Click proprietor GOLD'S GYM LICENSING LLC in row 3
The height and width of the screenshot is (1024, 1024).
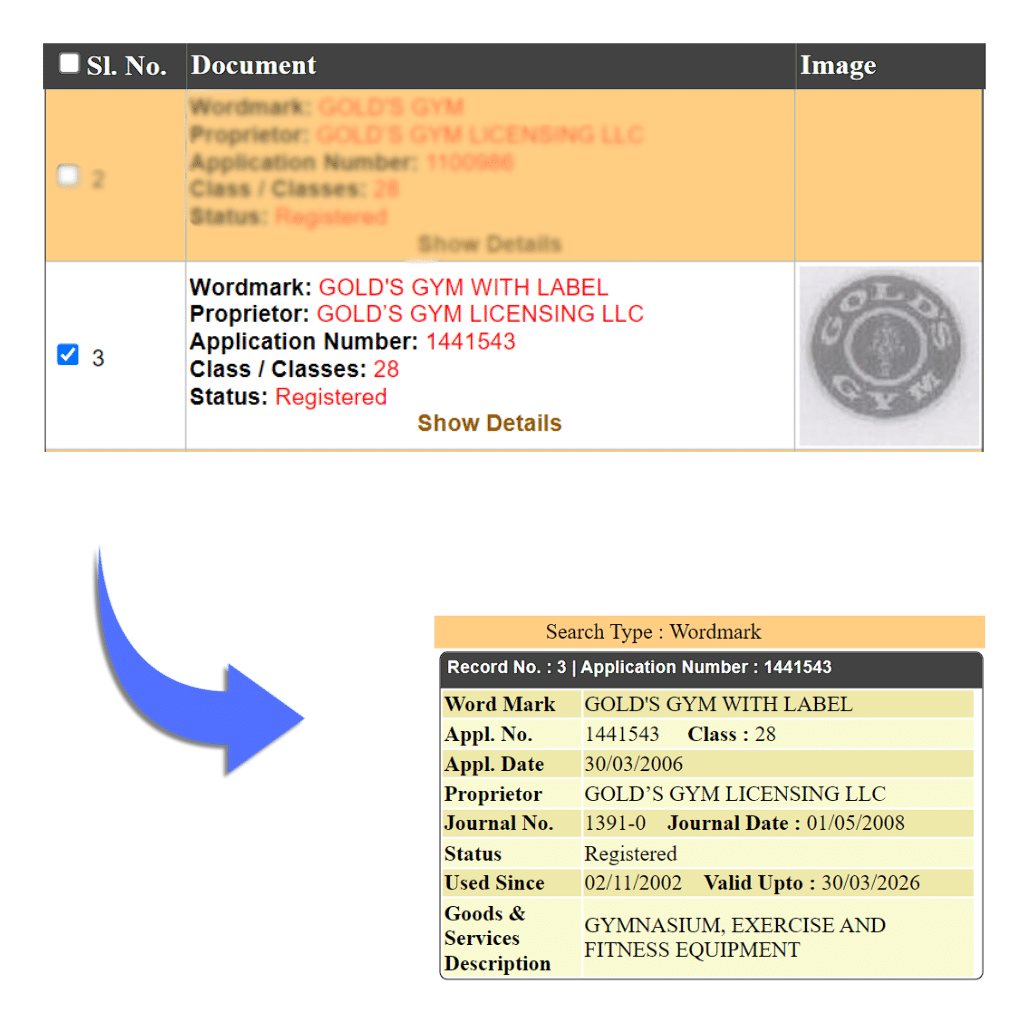480,314
